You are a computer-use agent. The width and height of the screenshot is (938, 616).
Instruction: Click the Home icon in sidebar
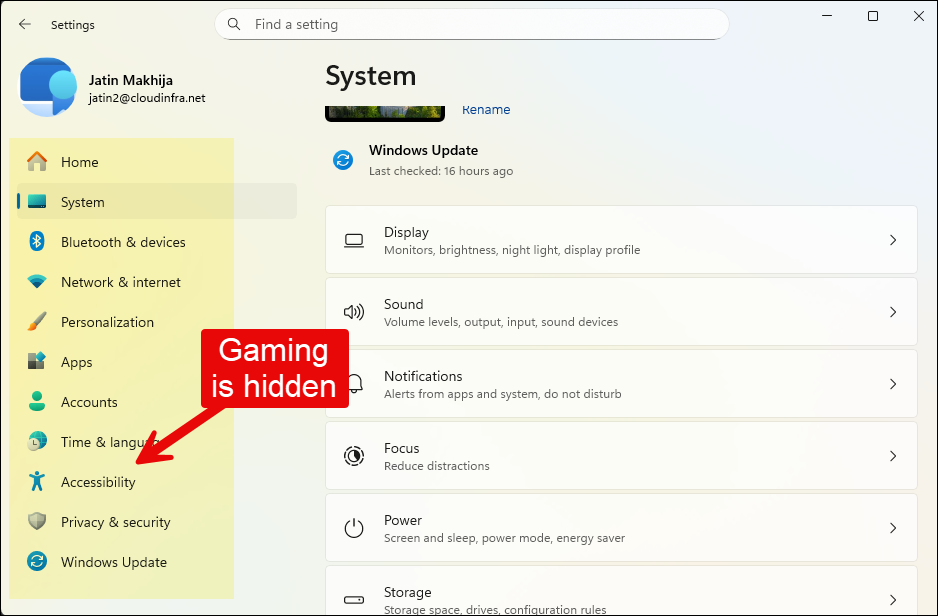pyautogui.click(x=37, y=162)
